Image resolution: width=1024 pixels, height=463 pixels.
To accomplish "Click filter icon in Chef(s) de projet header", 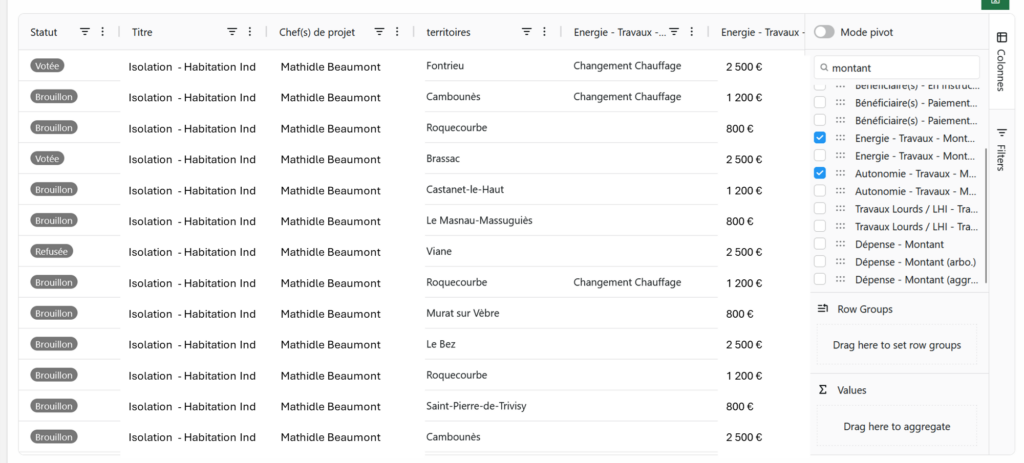I will click(379, 32).
